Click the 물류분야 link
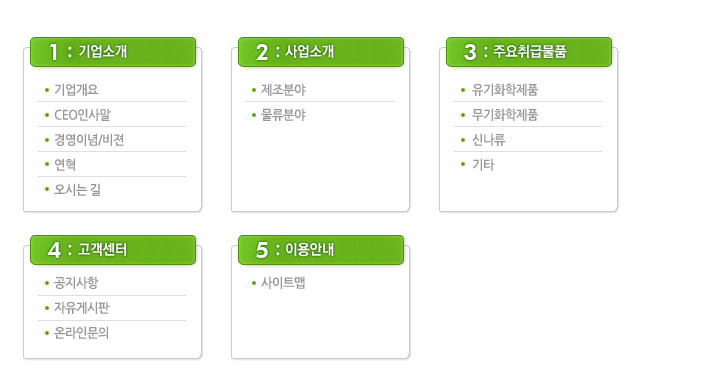This screenshot has width=702, height=388. pyautogui.click(x=283, y=115)
